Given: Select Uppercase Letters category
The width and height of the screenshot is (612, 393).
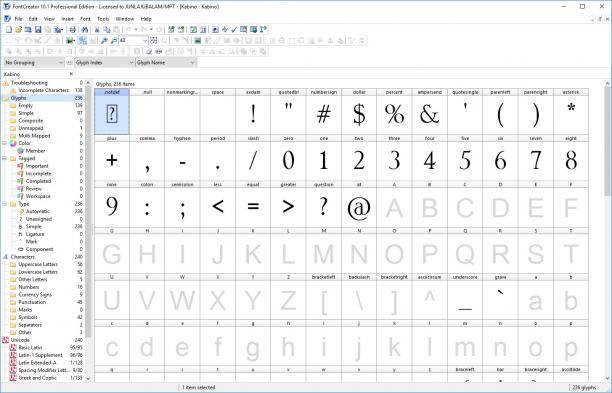Looking at the screenshot, I should pyautogui.click(x=38, y=264).
